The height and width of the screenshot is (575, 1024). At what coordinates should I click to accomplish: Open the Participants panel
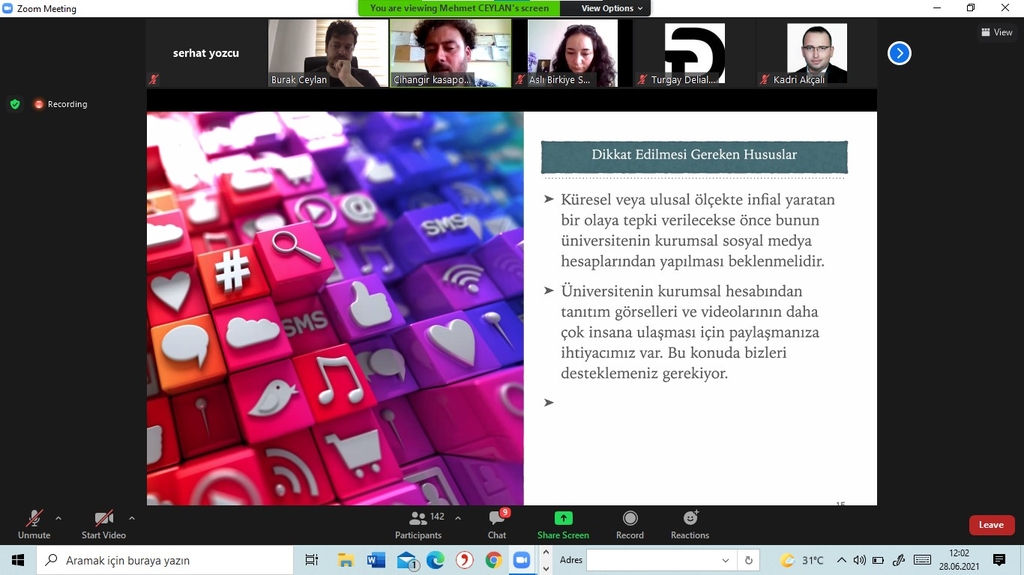419,525
